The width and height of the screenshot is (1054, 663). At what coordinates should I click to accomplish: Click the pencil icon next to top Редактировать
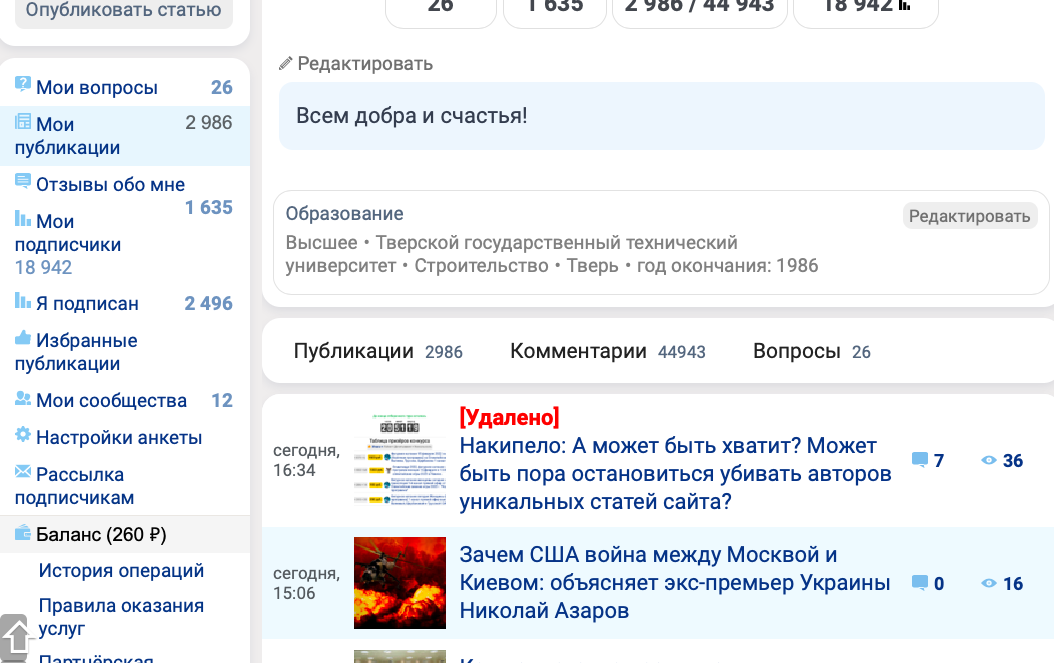pos(285,64)
